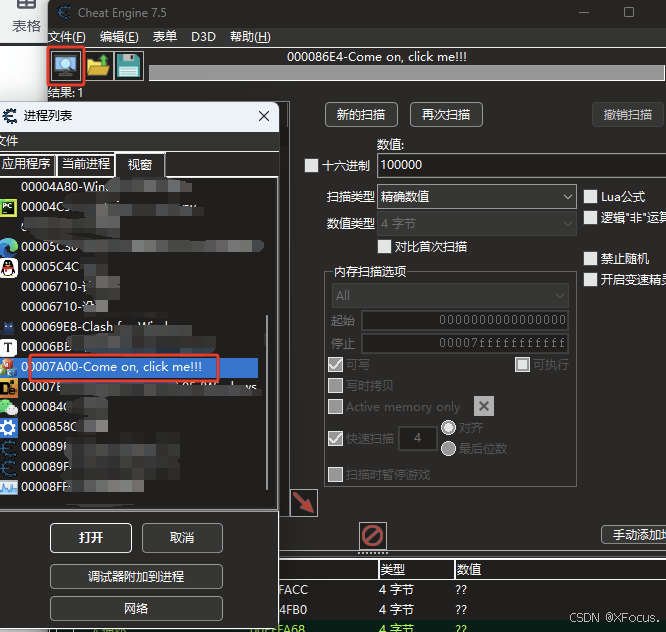Click the 停止 stop address field

(x=465, y=343)
